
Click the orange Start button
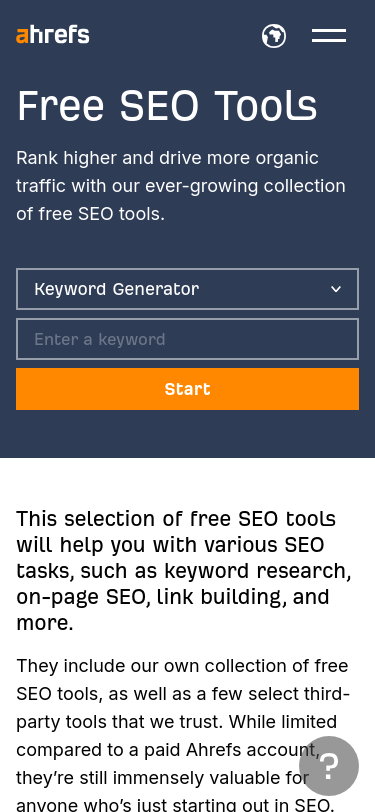[x=188, y=389]
